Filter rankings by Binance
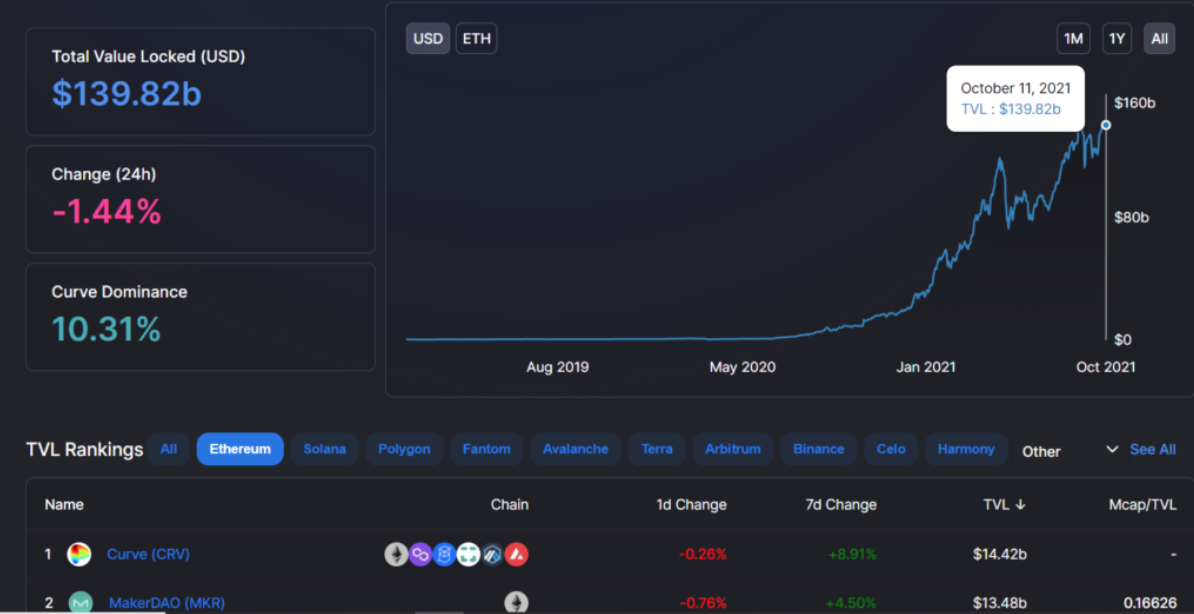The height and width of the screenshot is (614, 1194). coord(819,449)
